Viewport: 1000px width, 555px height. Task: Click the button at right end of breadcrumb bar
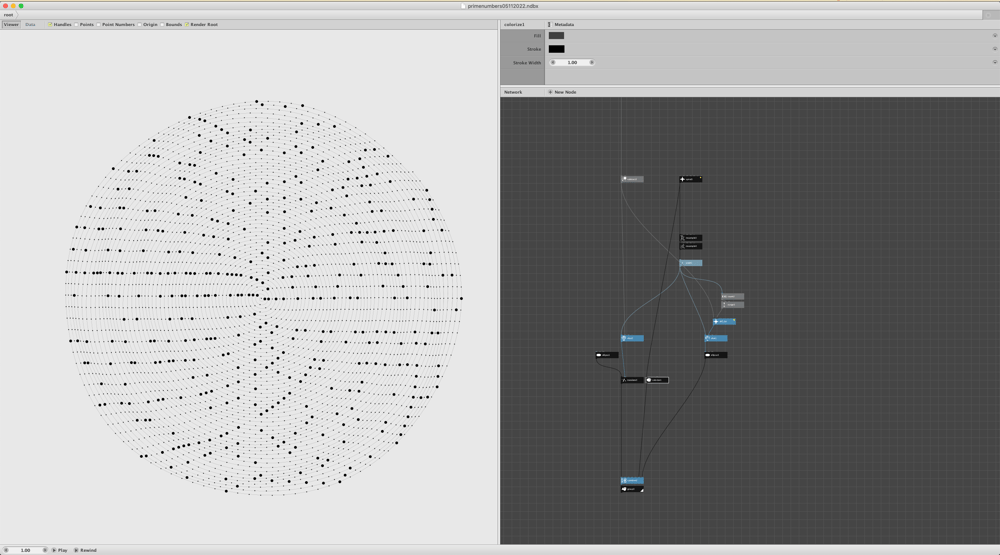[990, 15]
